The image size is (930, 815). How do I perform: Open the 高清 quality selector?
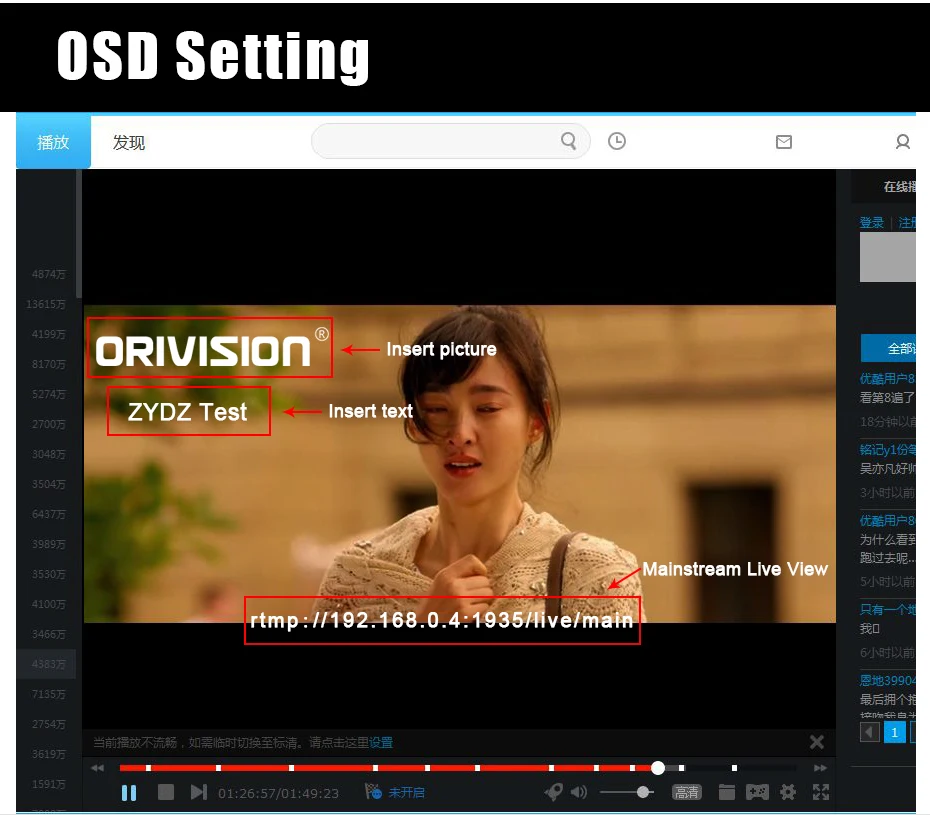(x=686, y=792)
